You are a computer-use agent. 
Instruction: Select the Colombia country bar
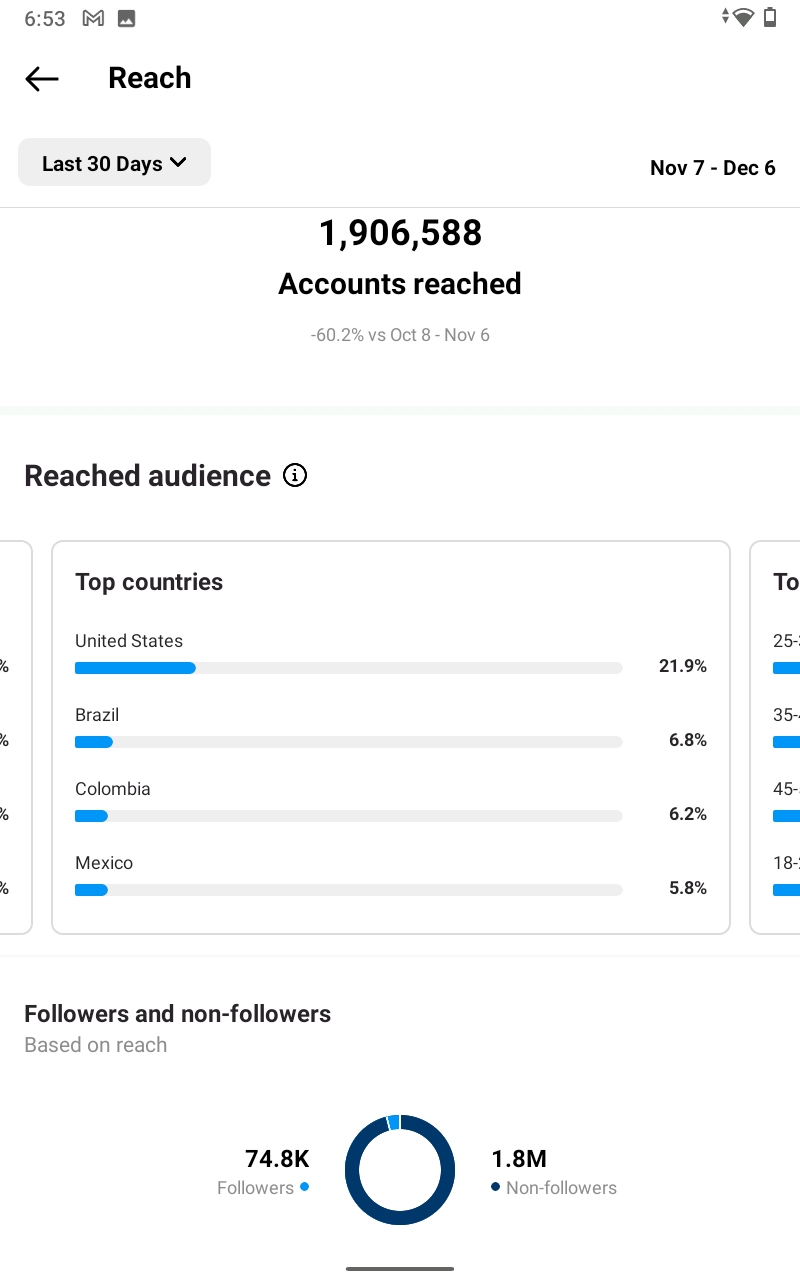(349, 816)
